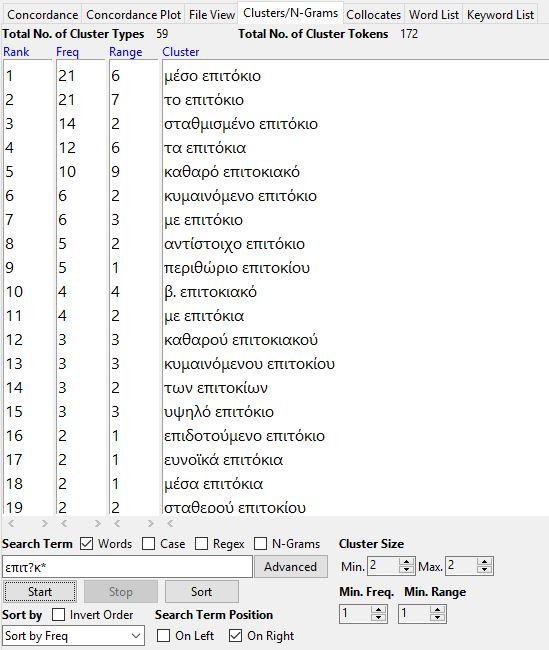Select cluster 'μέσο επιτόκιο'
The image size is (549, 650).
pos(212,76)
